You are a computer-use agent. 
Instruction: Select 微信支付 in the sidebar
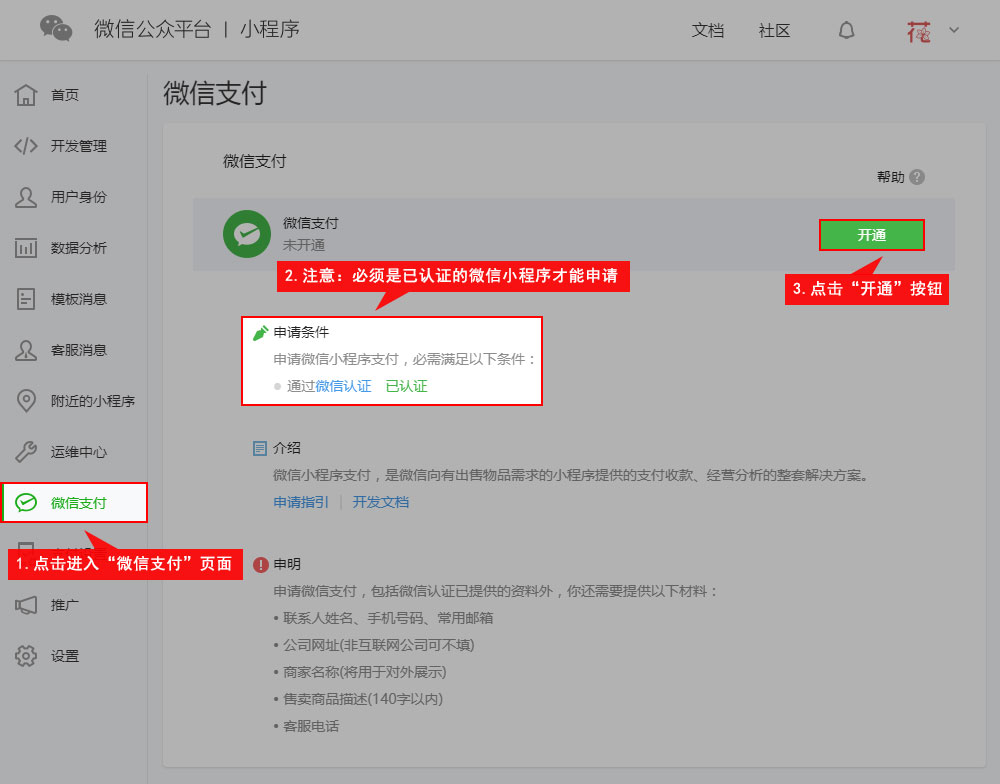(78, 502)
